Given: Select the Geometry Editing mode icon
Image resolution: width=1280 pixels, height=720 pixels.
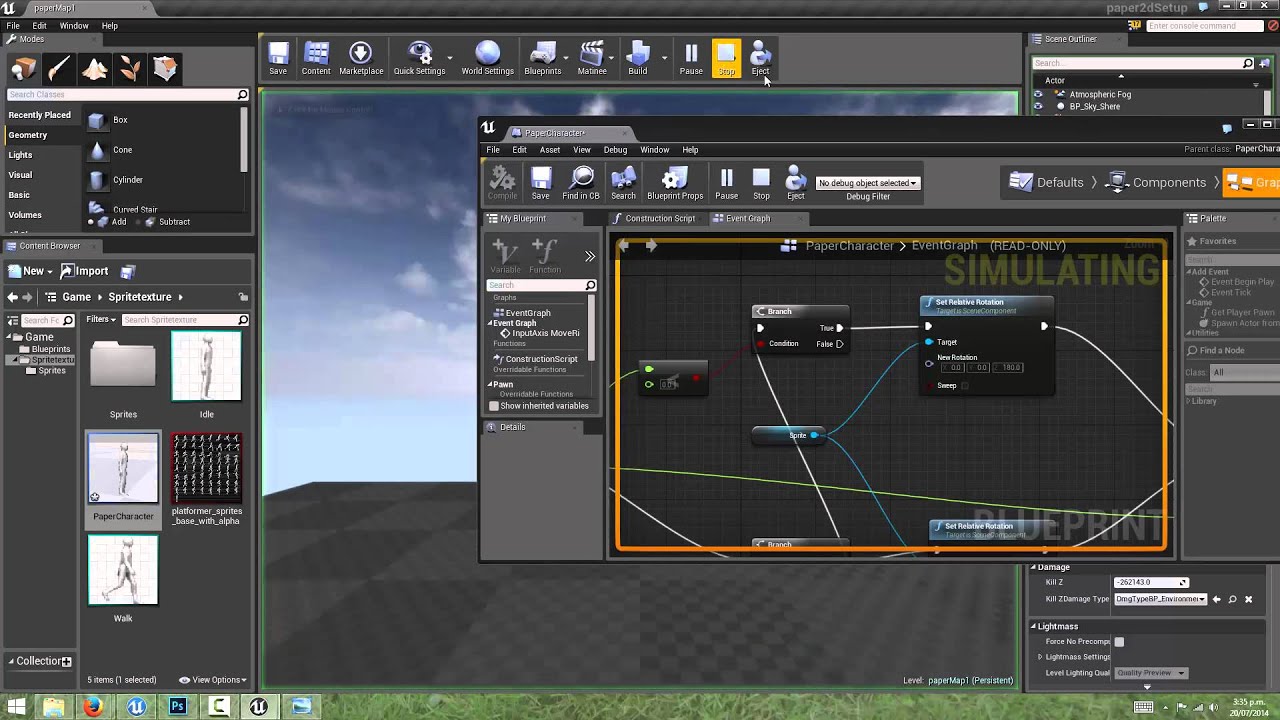Looking at the screenshot, I should coord(165,68).
